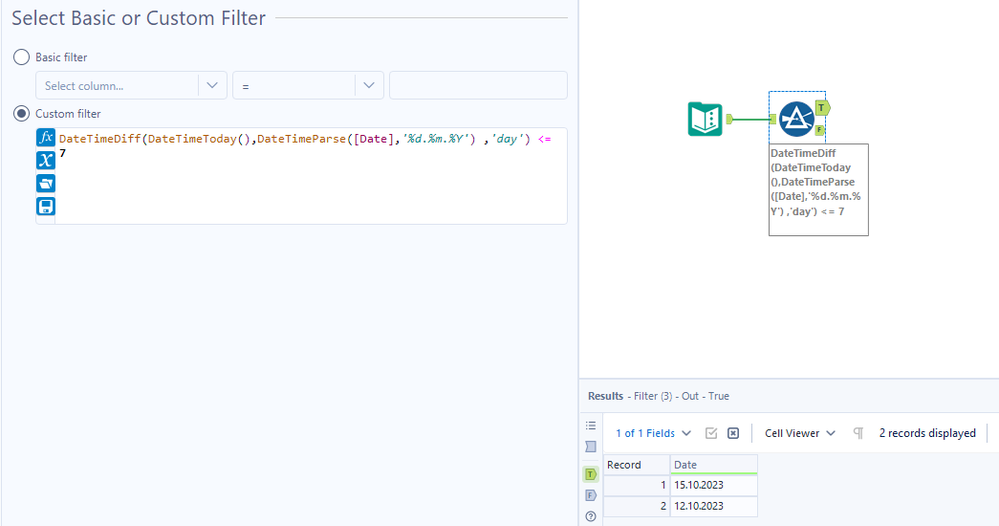Screen dimensions: 999x526
Task: Select the cell with 15.10.2023
Action: coord(714,485)
